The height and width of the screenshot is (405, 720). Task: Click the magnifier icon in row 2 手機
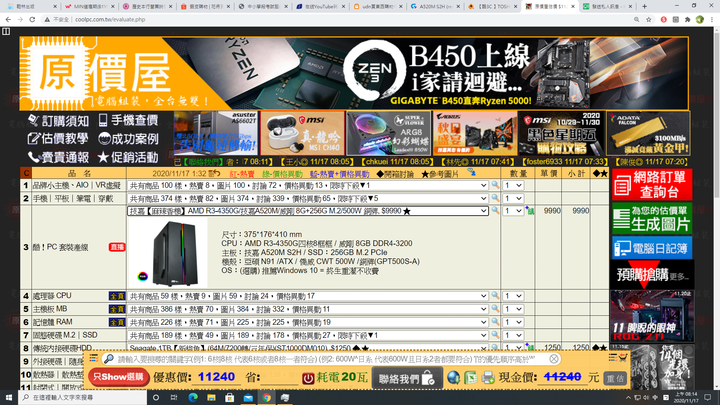point(495,198)
